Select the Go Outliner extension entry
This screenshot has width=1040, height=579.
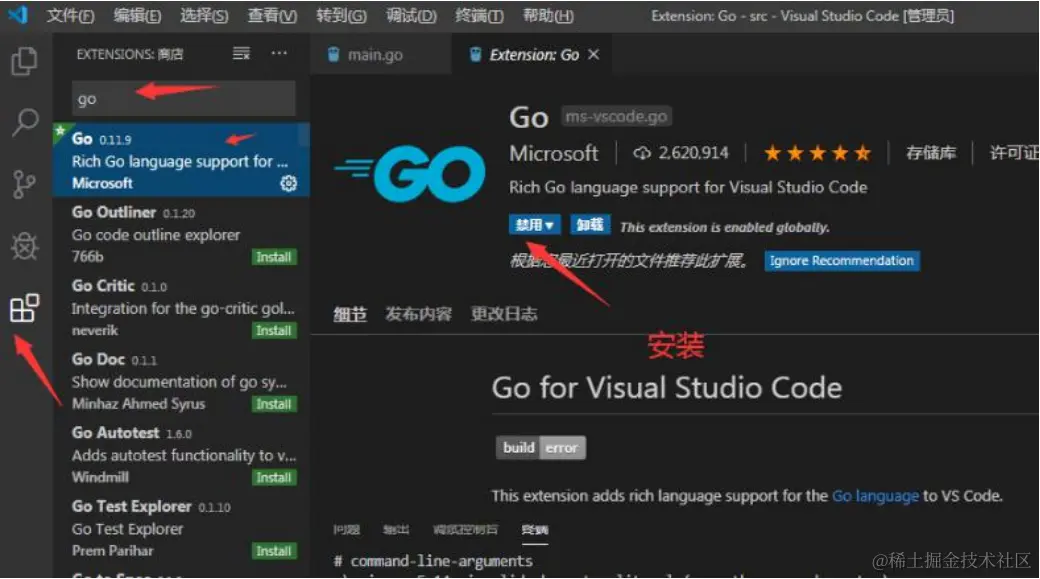(179, 233)
